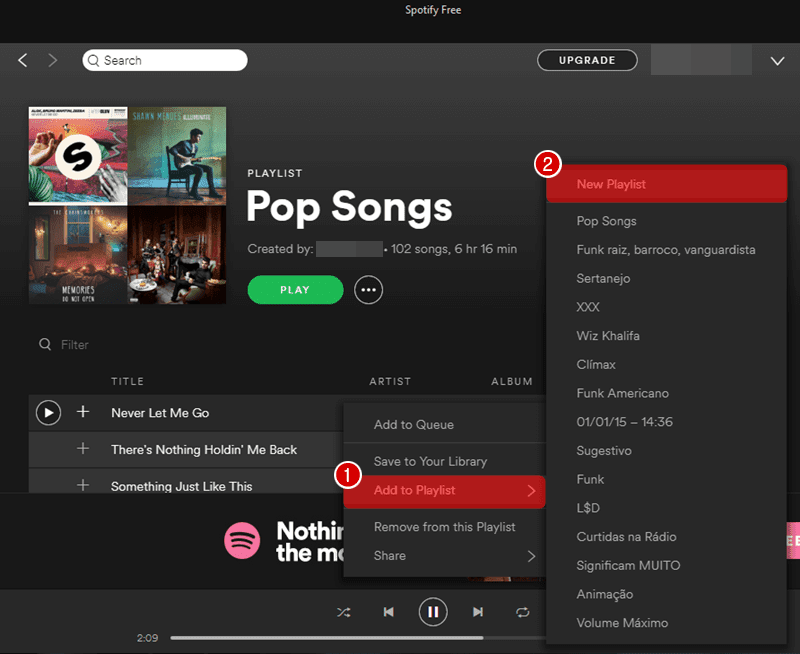Click the plus icon on There's Nothing Holdin' Me Back
Viewport: 800px width, 654px height.
[84, 449]
